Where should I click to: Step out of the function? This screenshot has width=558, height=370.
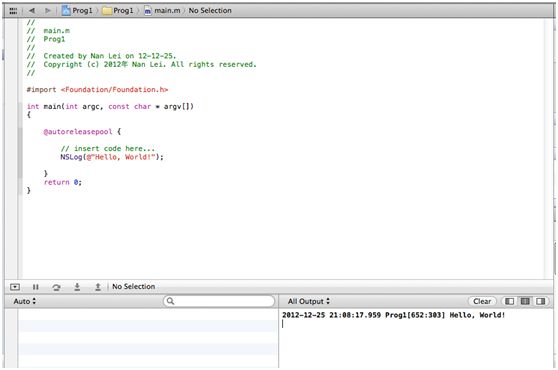pos(98,287)
